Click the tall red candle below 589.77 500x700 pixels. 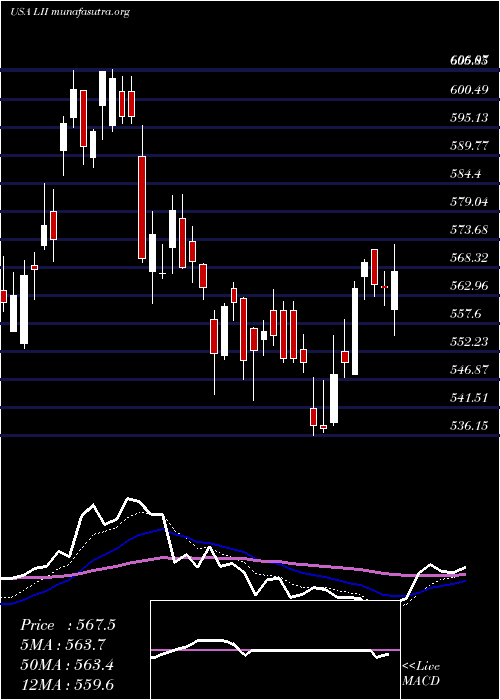[x=142, y=208]
